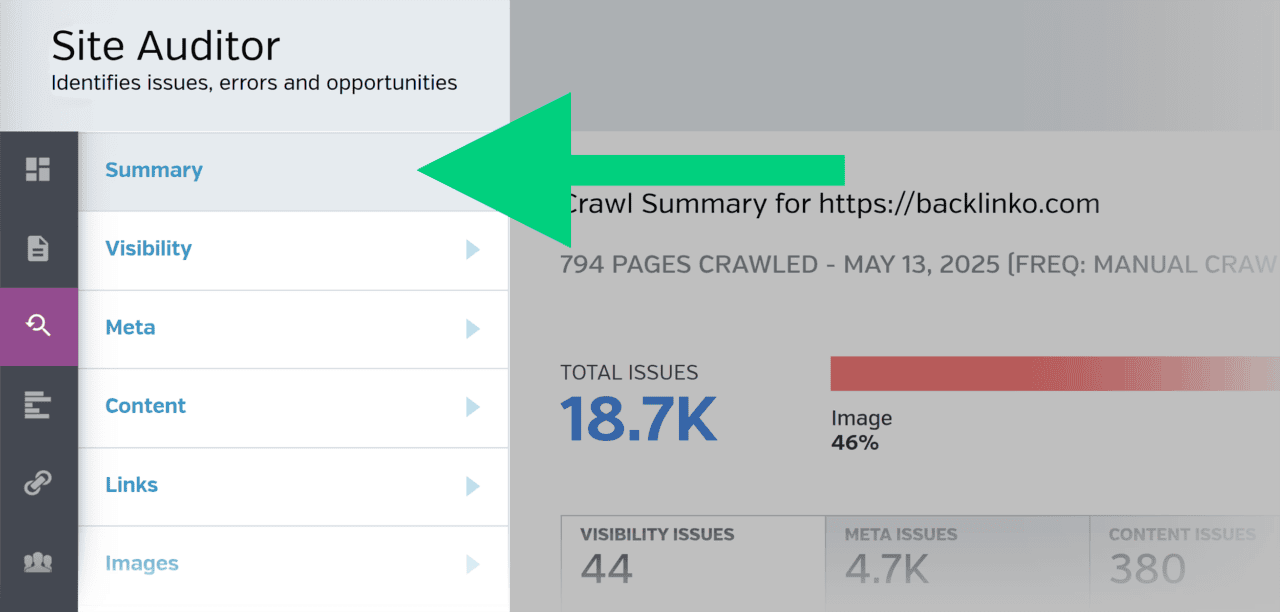Open the people group sidebar icon

[38, 563]
